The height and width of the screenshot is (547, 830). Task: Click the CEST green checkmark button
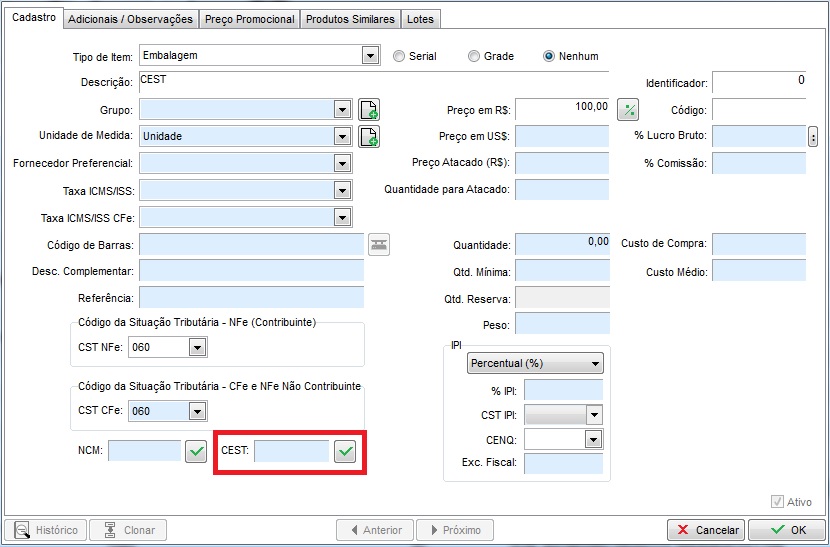pyautogui.click(x=345, y=452)
